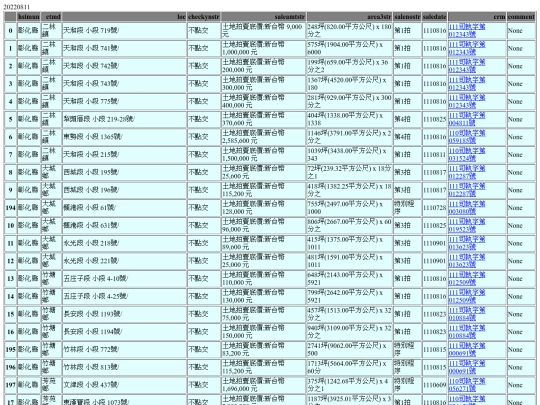
Task: Select the None comment cell in row 12
Action: tap(521, 261)
